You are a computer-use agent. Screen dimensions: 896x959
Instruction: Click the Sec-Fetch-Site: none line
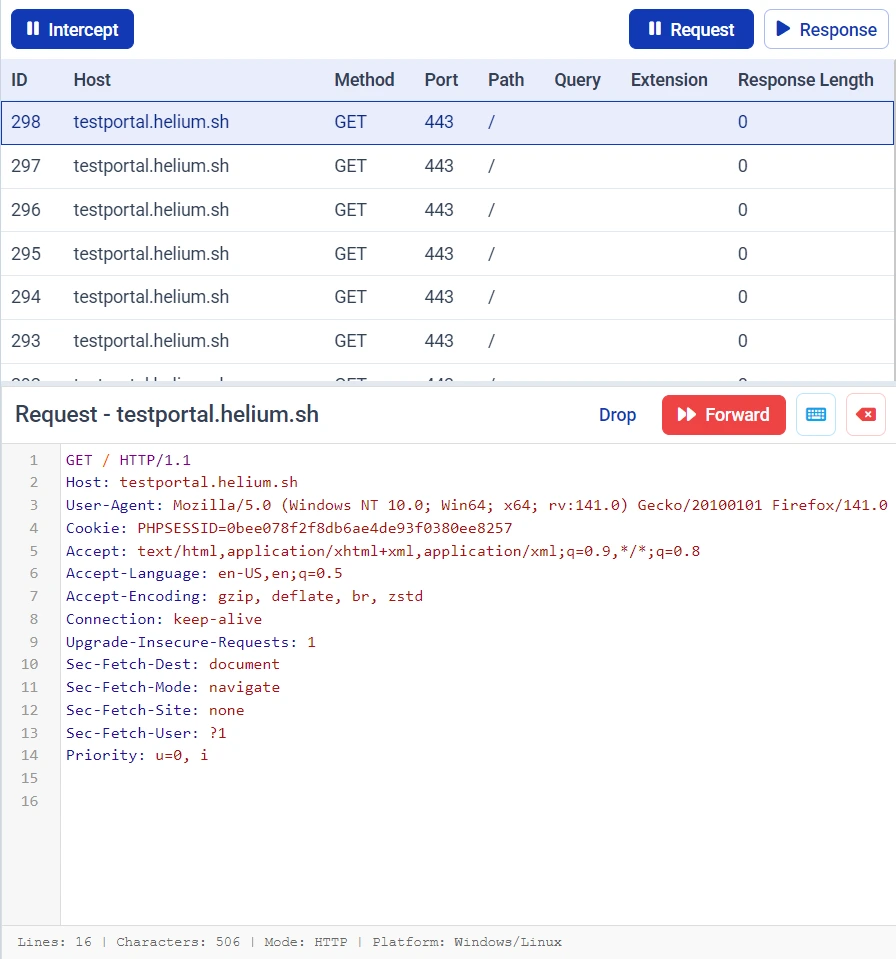point(155,710)
